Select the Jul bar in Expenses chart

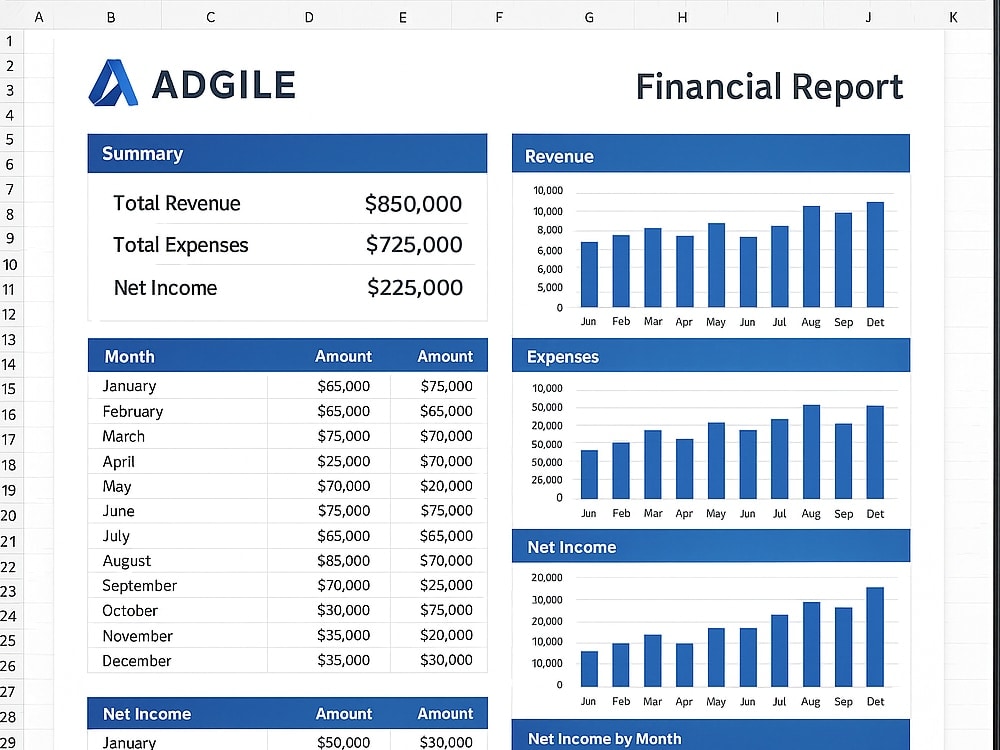click(x=779, y=459)
